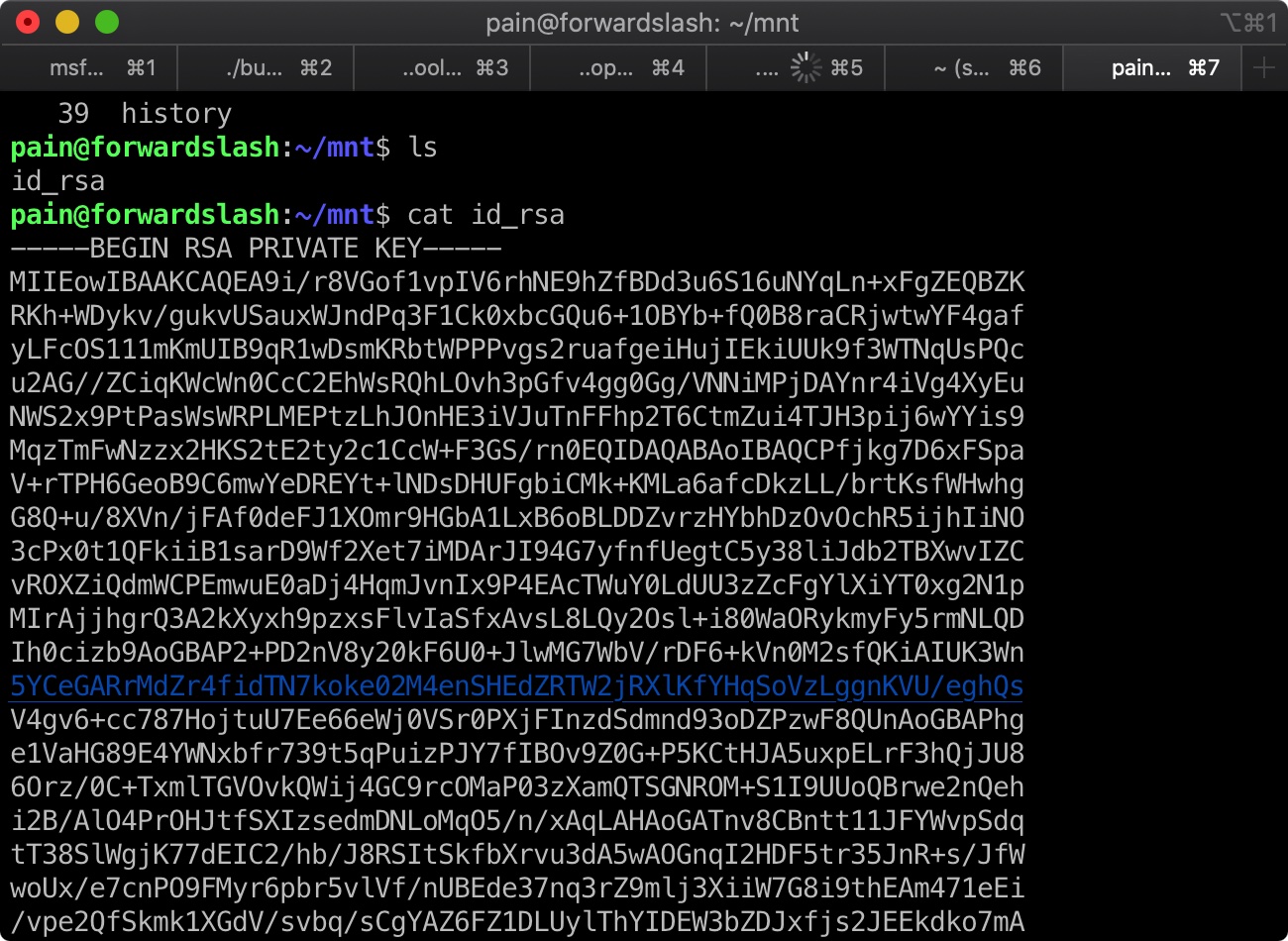1288x941 pixels.
Task: Minimize the window with the yellow button
Action: [x=67, y=22]
